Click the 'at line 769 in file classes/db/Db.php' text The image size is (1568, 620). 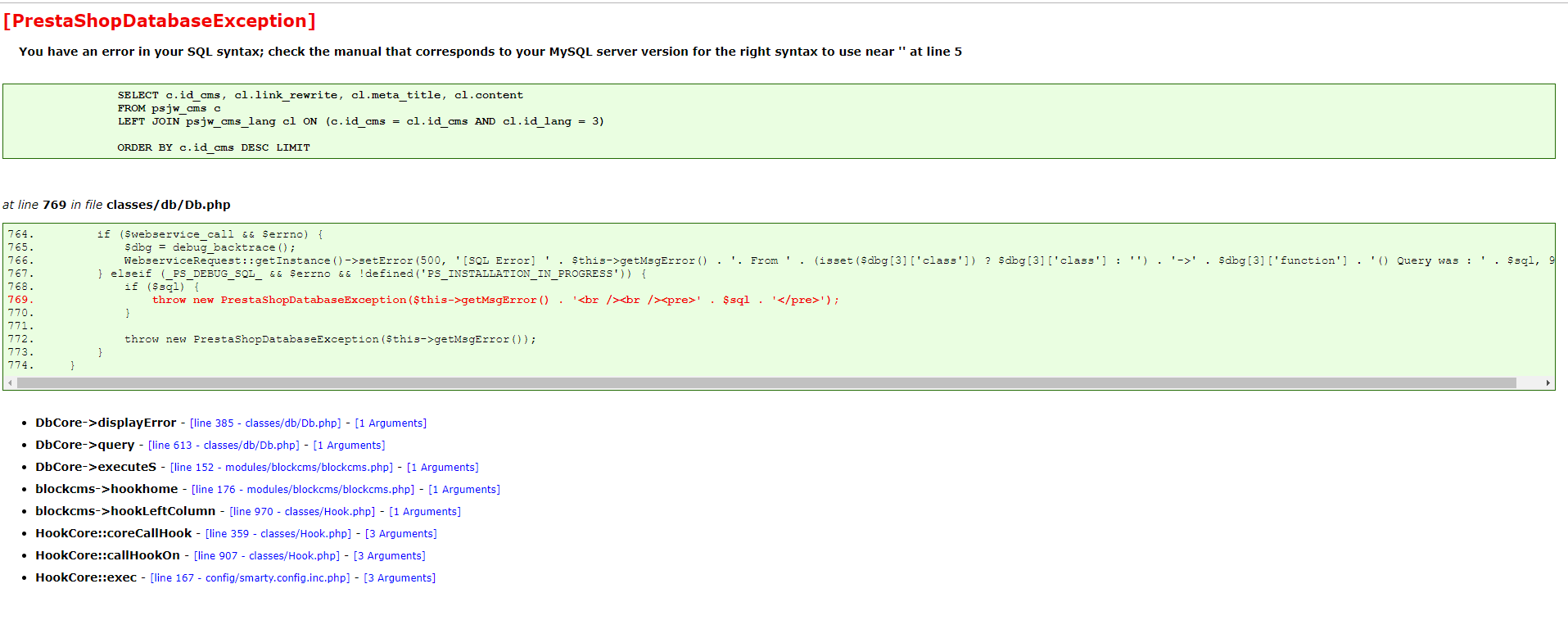tap(116, 205)
